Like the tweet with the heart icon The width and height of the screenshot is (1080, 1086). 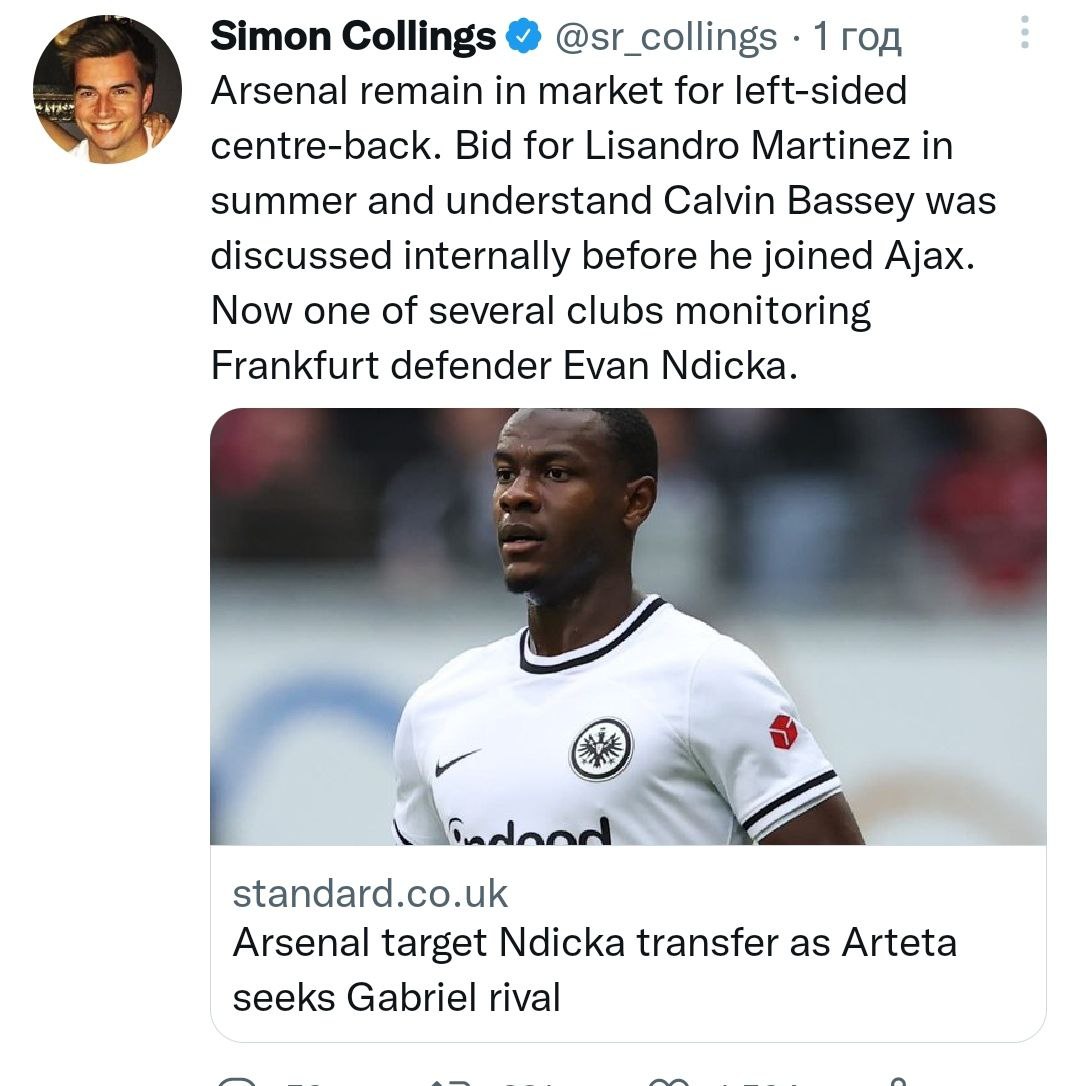point(667,1081)
